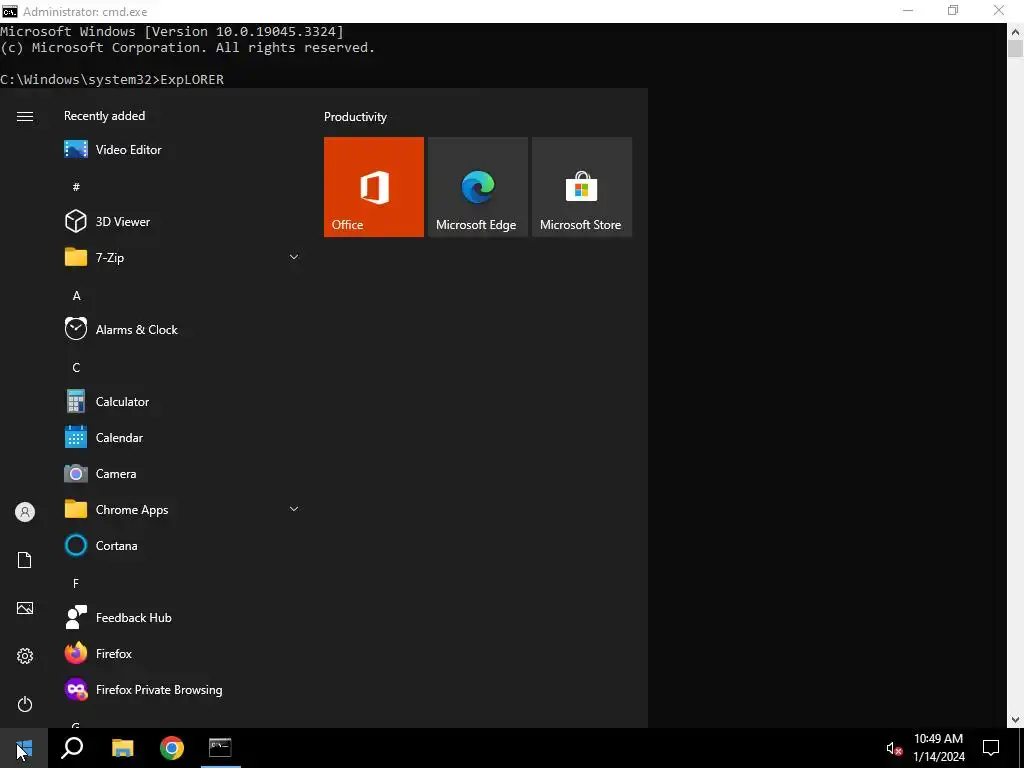Viewport: 1024px width, 768px height.
Task: Open Settings gear in Start sidebar
Action: tap(25, 656)
